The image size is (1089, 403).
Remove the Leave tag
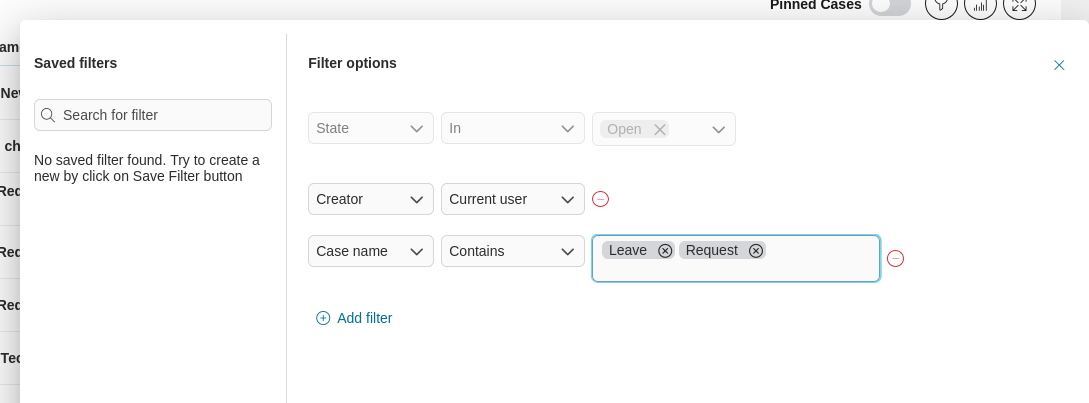point(665,251)
